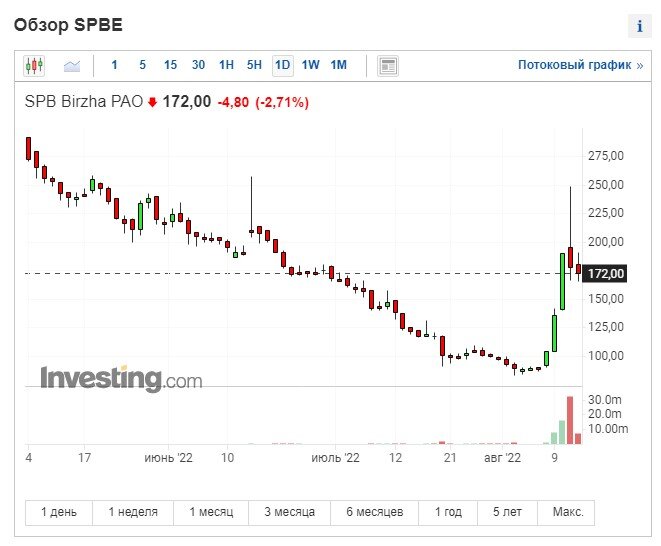Click the SPB Birzha PAO name

[83, 102]
